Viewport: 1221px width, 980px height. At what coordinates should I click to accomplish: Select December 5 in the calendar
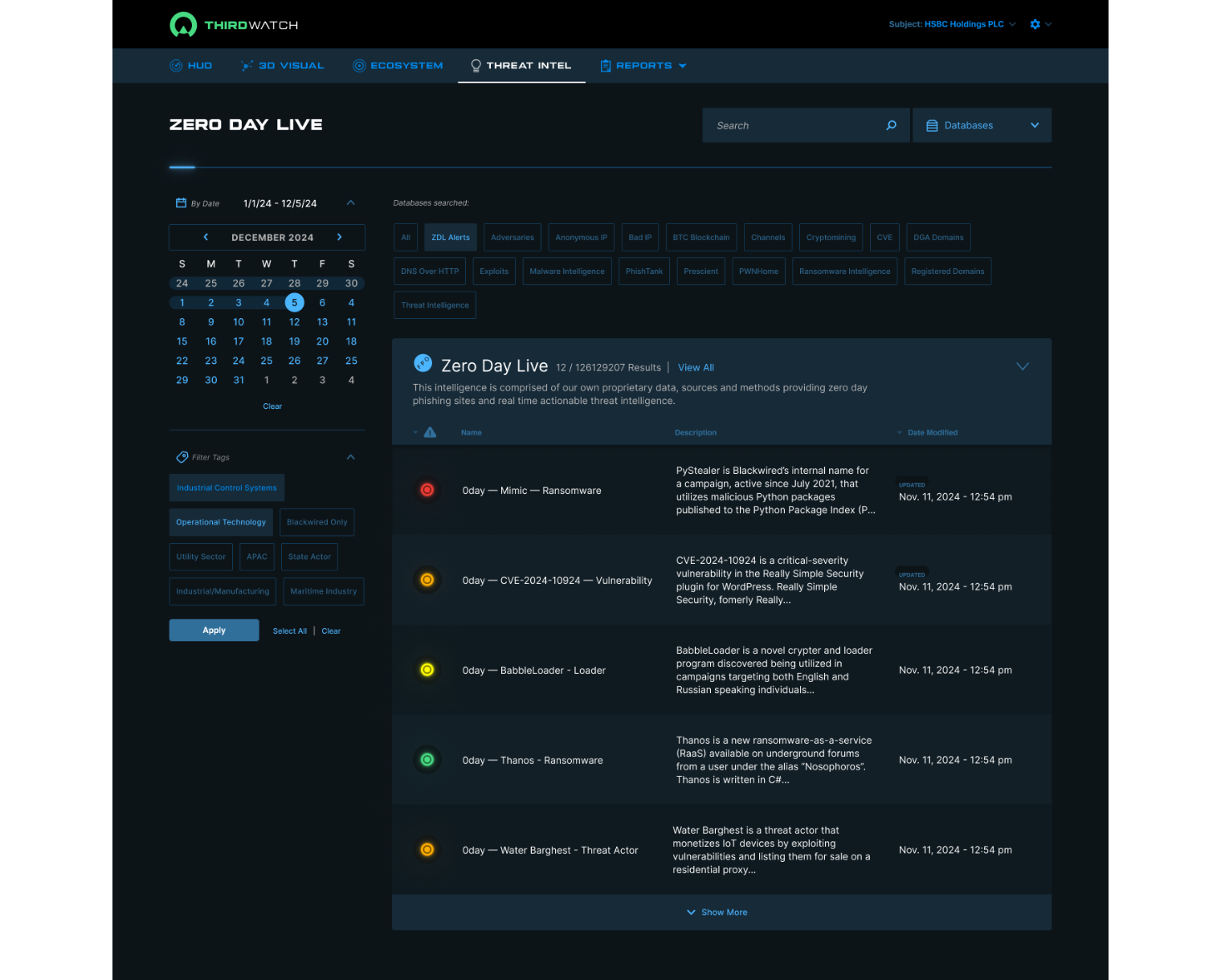pos(295,303)
